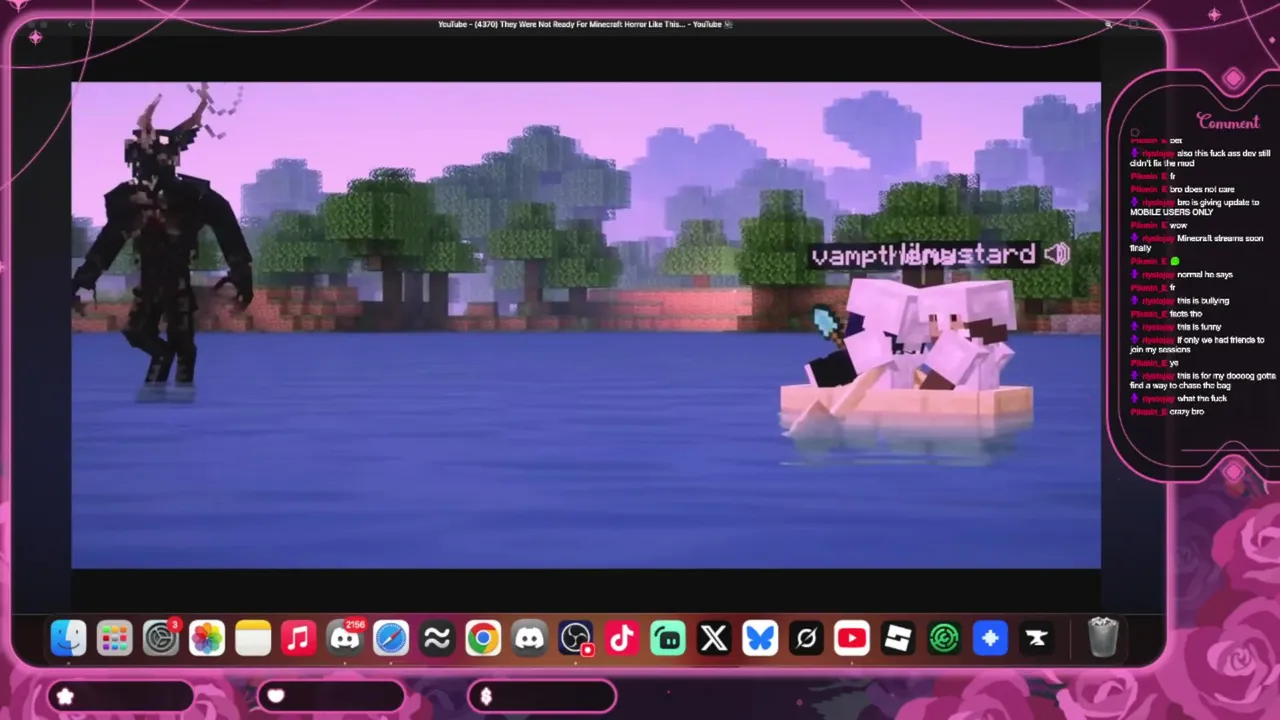Click the chat message "MOBILE USERS ONLY"
Viewport: 1280px width, 720px height.
1172,212
